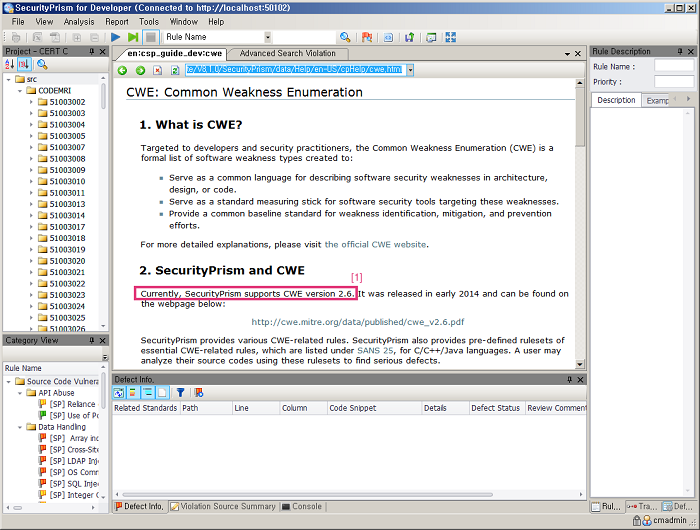Click the four-arrow fullscreen toolbar icon
Viewport: 700px width, 530px height.
(x=450, y=37)
